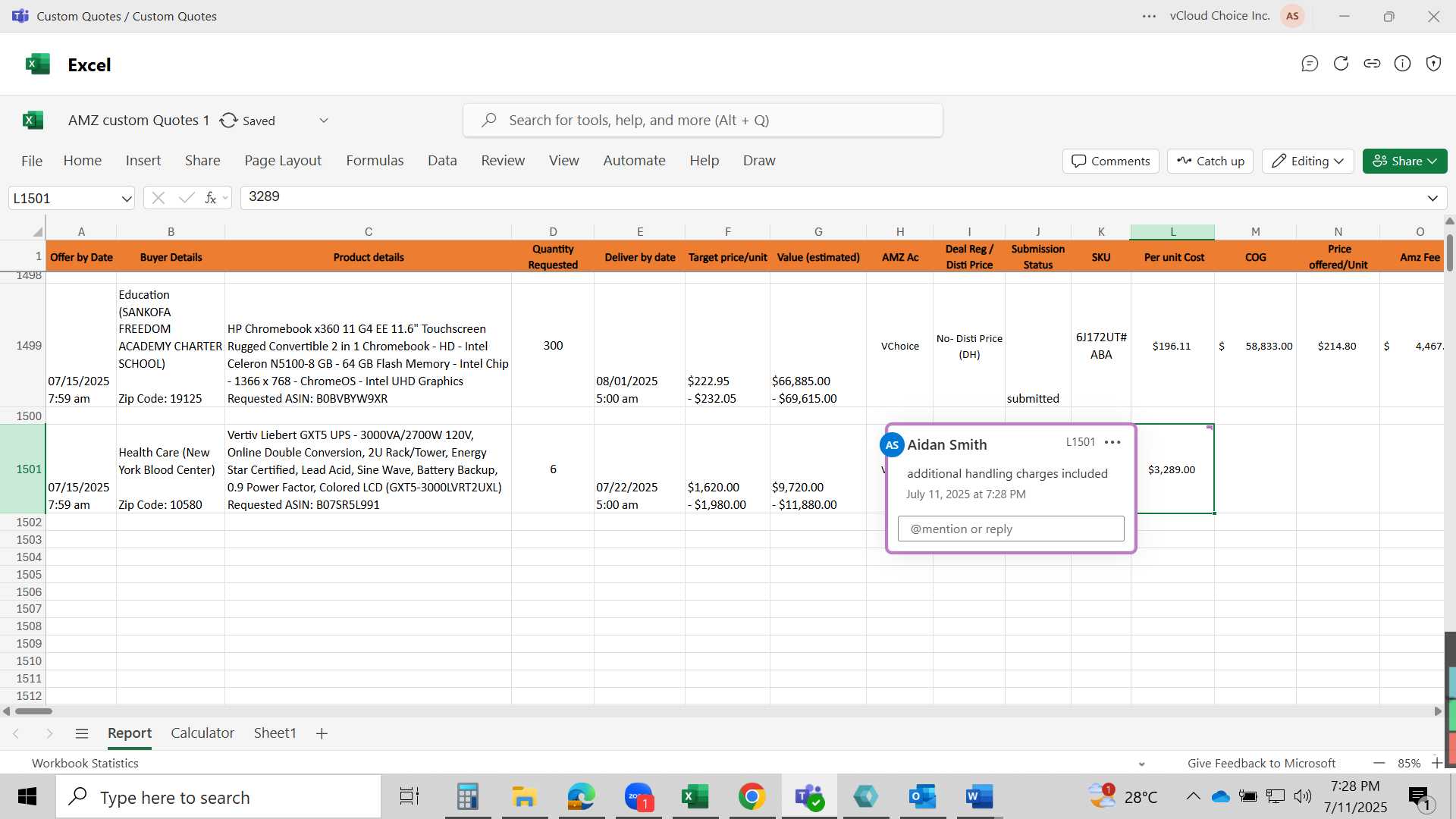The width and height of the screenshot is (1456, 819).
Task: Switch to the Calculator sheet tab
Action: point(202,733)
